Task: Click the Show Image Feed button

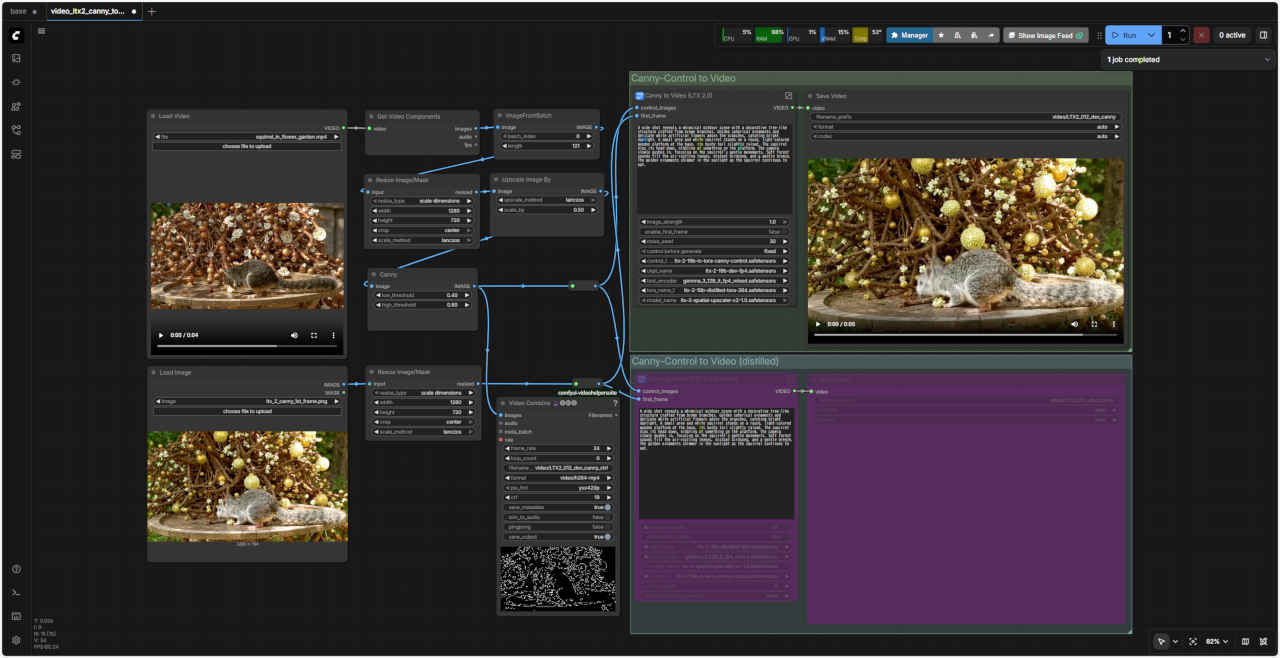Action: click(x=1046, y=35)
